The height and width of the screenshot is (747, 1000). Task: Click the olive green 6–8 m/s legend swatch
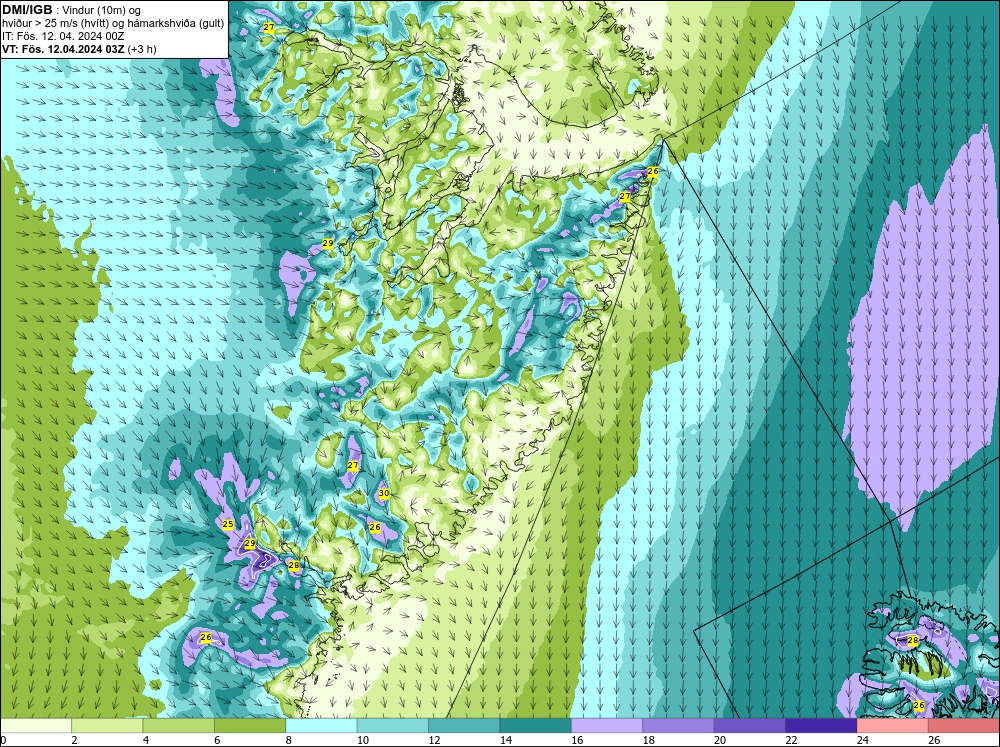[250, 725]
